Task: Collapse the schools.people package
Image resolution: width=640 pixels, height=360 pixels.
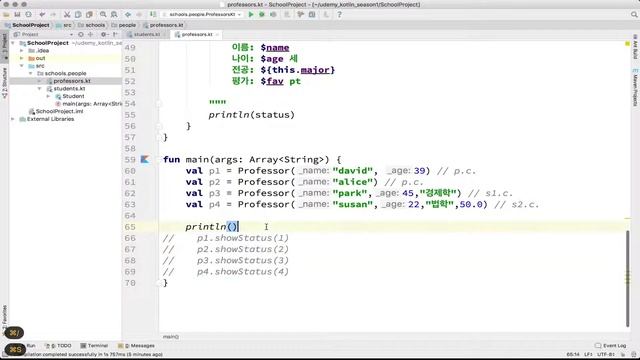Action: click(31, 73)
